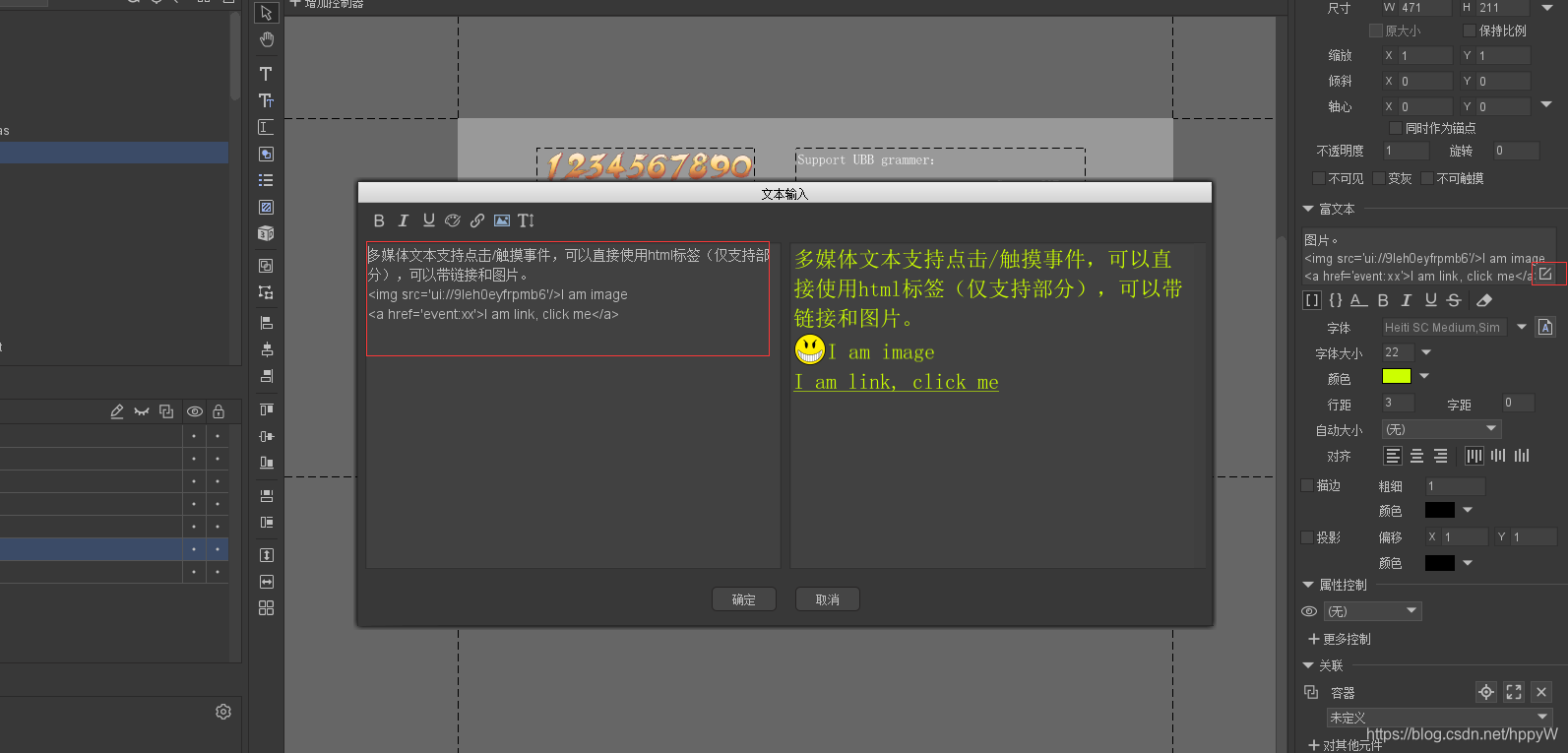1568x753 pixels.
Task: Enable the 原大小 checkbox
Action: coord(1376,31)
